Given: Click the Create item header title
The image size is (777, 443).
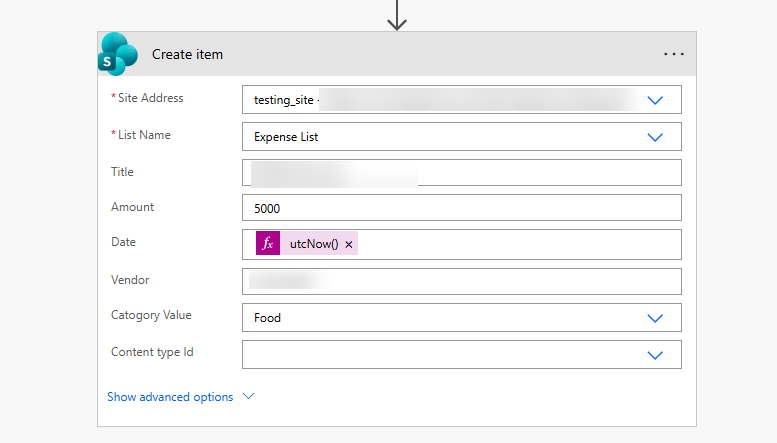Looking at the screenshot, I should (187, 54).
